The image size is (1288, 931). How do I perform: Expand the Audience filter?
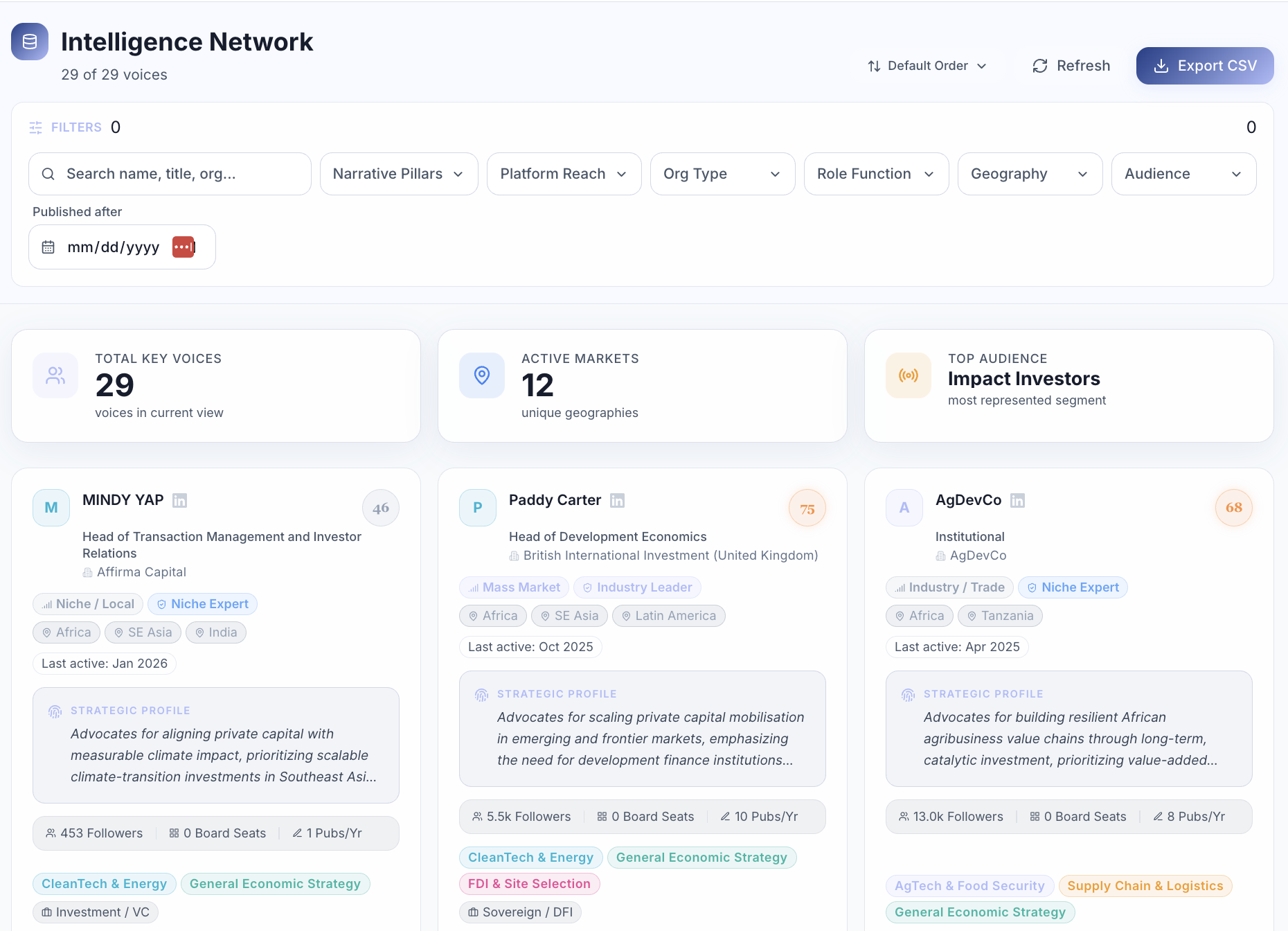[1184, 174]
